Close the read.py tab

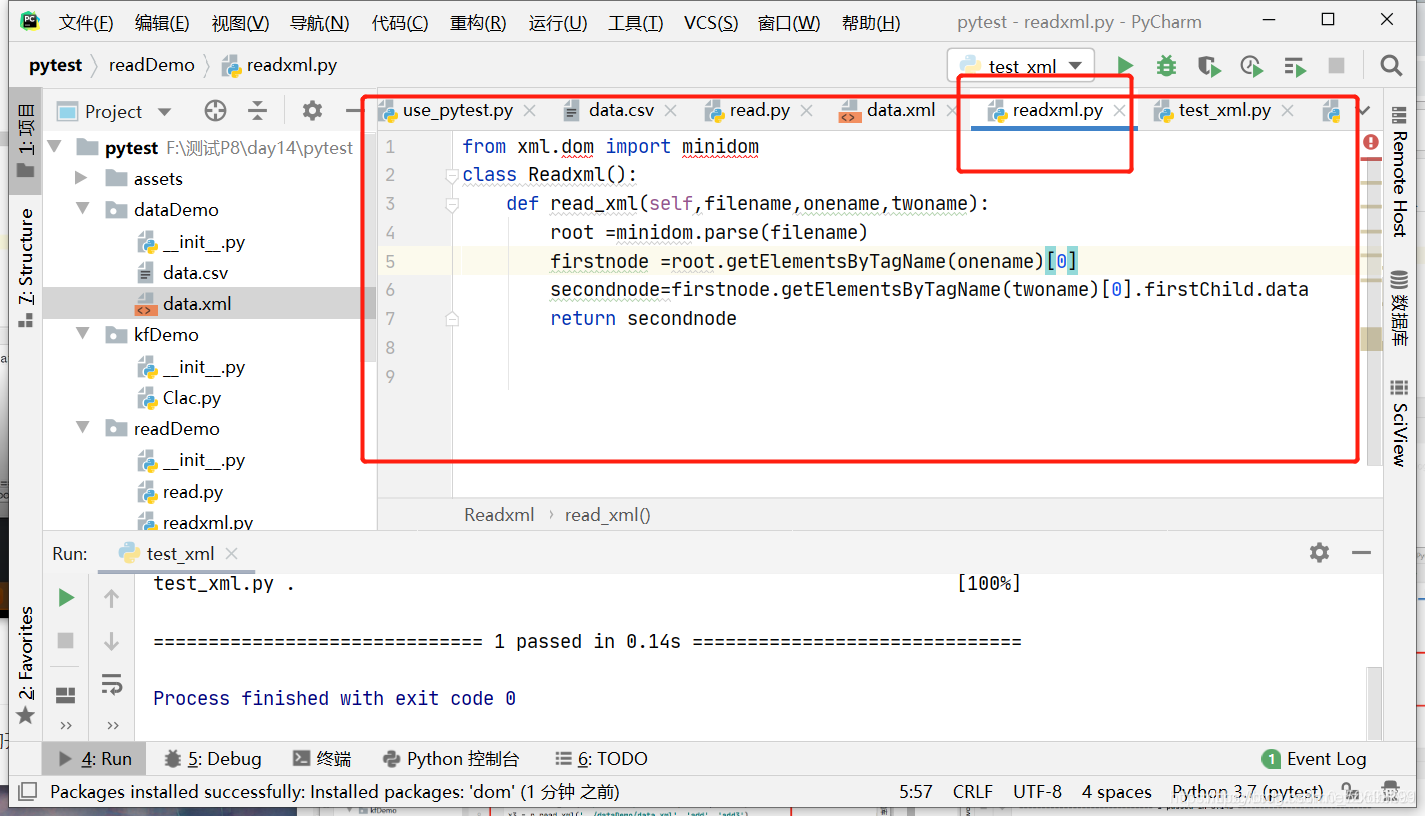click(x=806, y=111)
